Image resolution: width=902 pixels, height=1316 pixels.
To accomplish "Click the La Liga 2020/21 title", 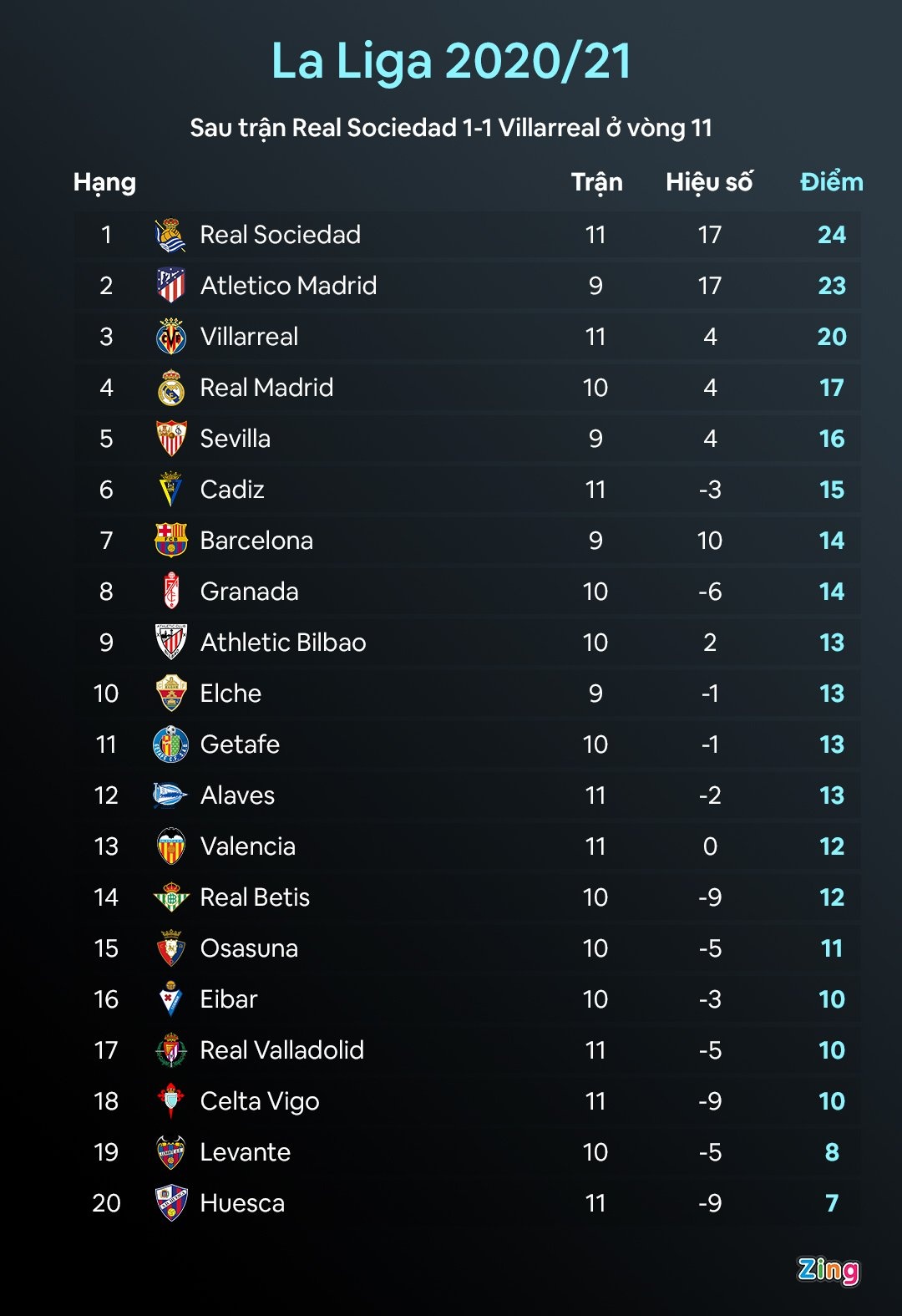I will 451,61.
